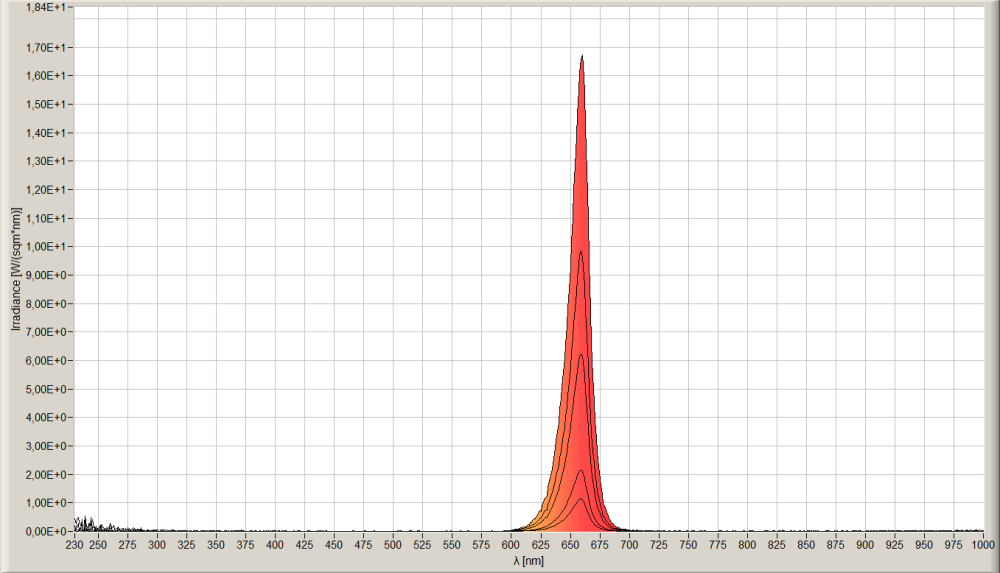Click the 1,84E+1 y-axis maximum label
Viewport: 1000px width, 573px height.
point(44,7)
